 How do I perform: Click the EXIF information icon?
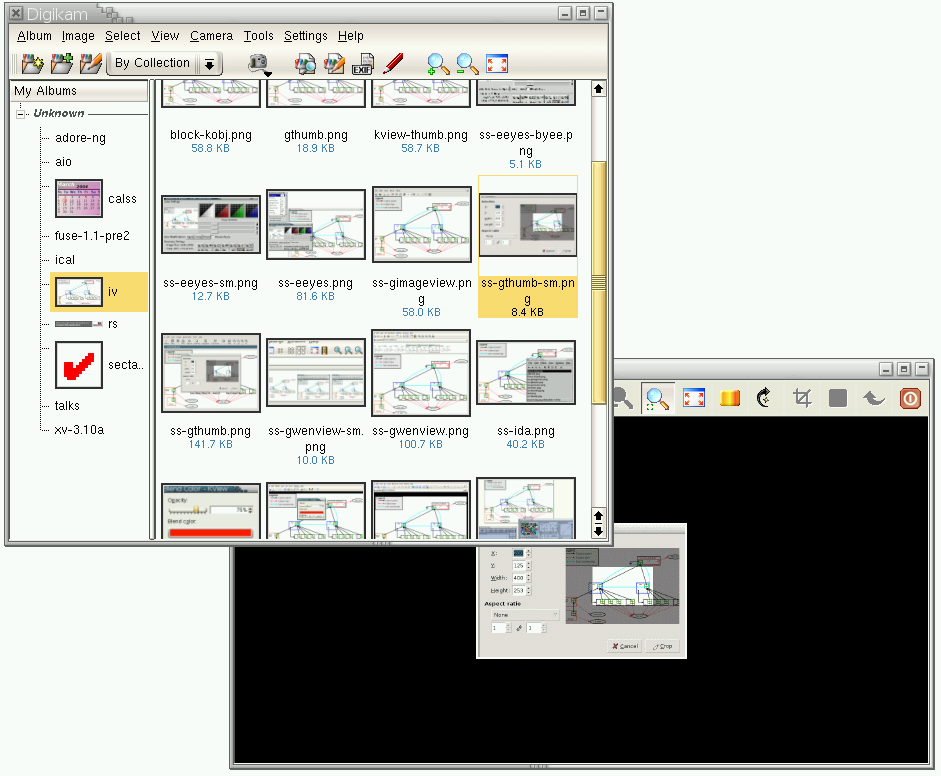pyautogui.click(x=362, y=64)
